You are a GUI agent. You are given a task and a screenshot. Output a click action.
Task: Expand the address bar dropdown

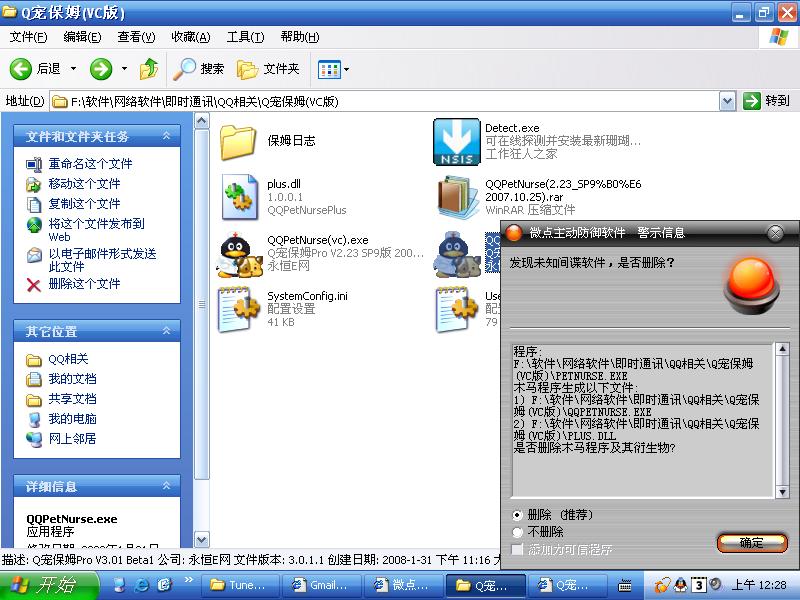coord(727,102)
